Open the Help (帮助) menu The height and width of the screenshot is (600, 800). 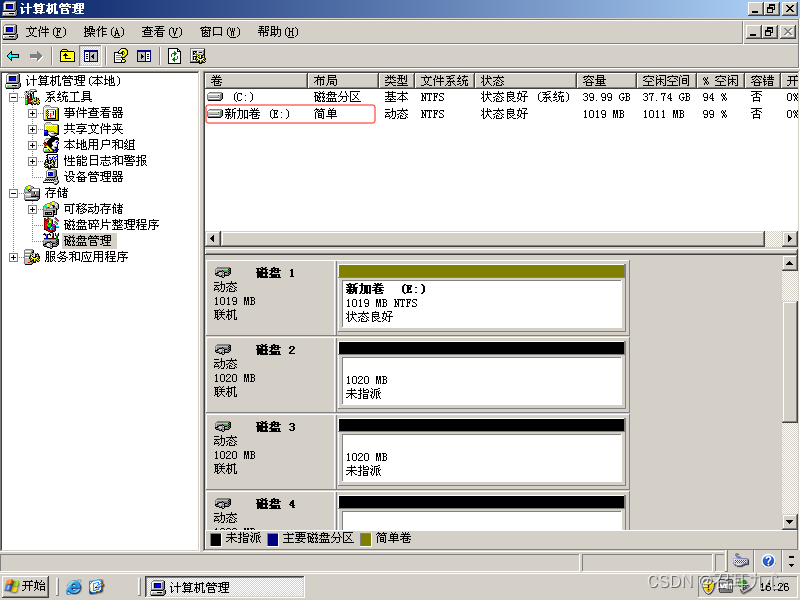click(x=278, y=32)
